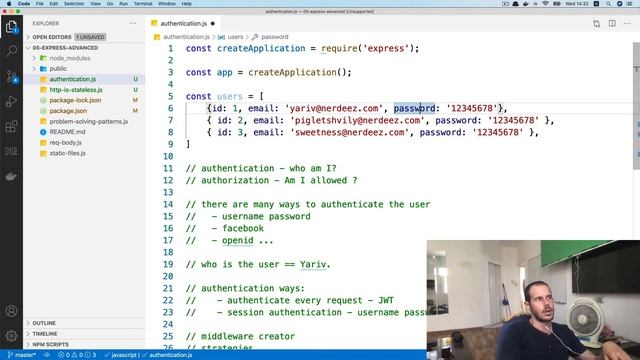Open macOS Control Center icon
The width and height of the screenshot is (640, 360).
[629, 4]
